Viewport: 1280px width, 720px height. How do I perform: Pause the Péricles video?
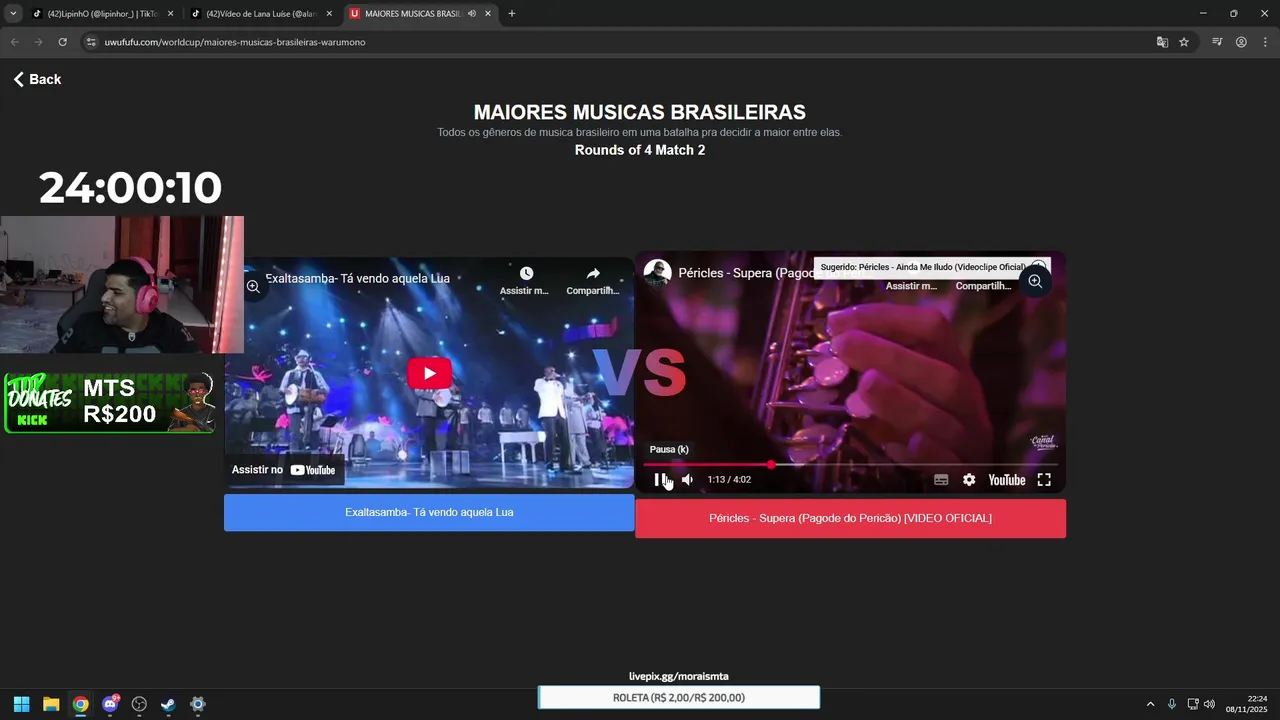click(x=659, y=480)
